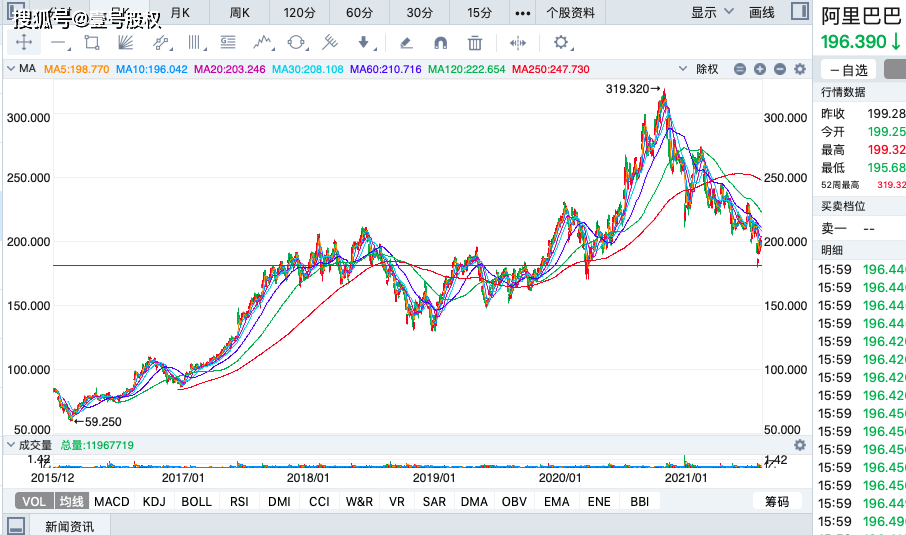Open the 新闻资讯 news tab
This screenshot has width=906, height=535.
click(x=69, y=526)
